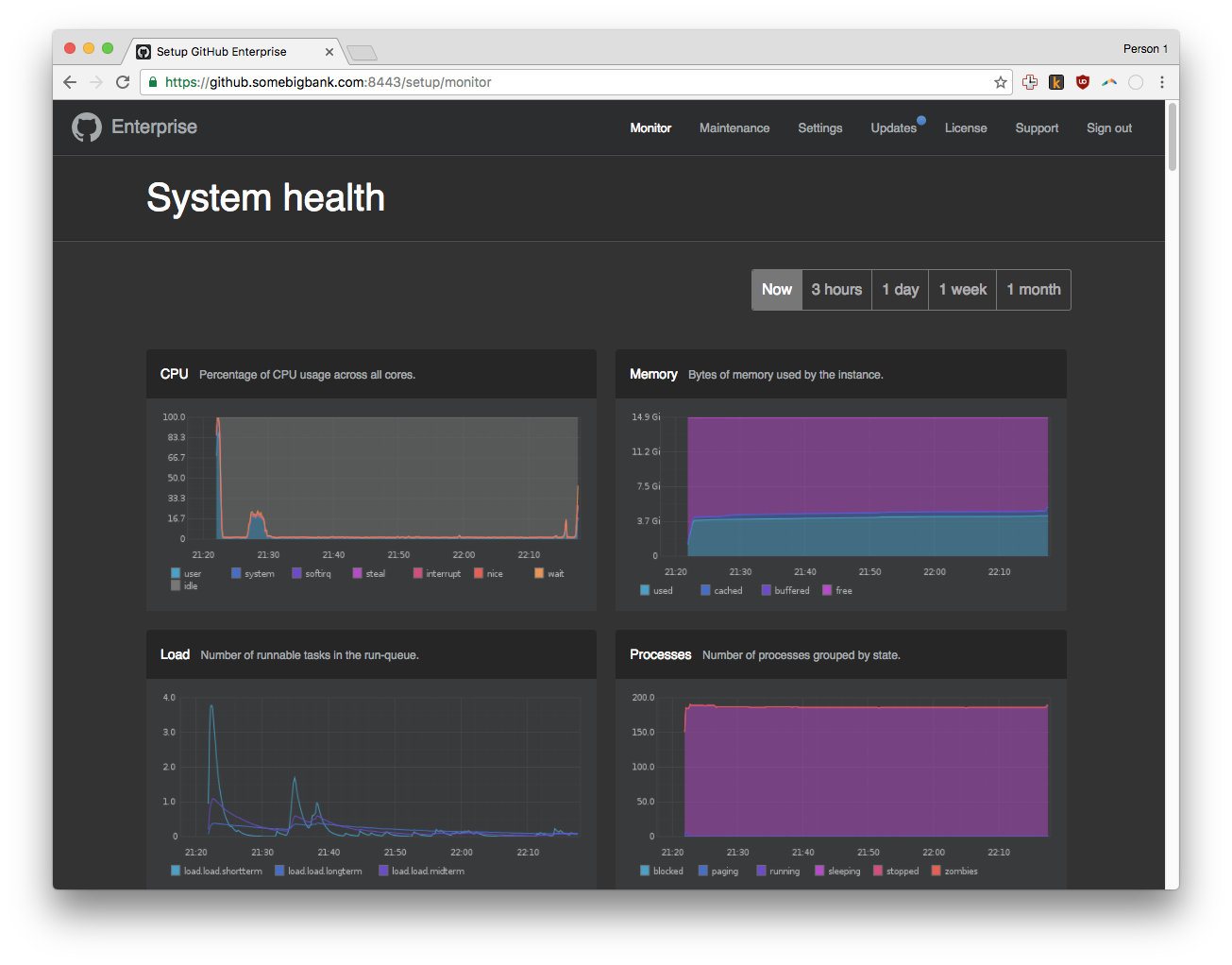Toggle load.load.midterm in Load legend
Screen dimensions: 1232x965
point(421,871)
